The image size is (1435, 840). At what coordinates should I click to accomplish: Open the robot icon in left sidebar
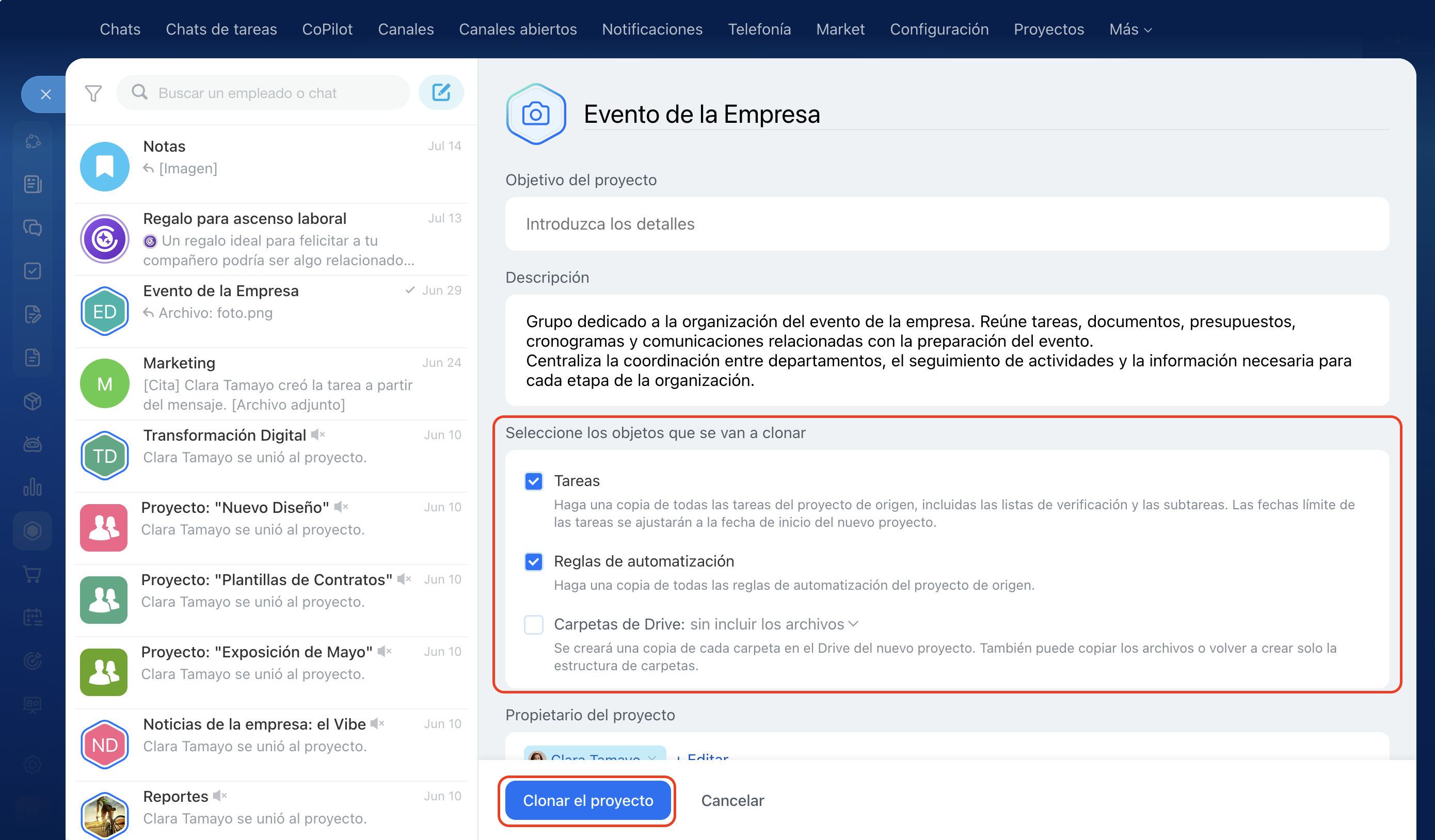[33, 444]
